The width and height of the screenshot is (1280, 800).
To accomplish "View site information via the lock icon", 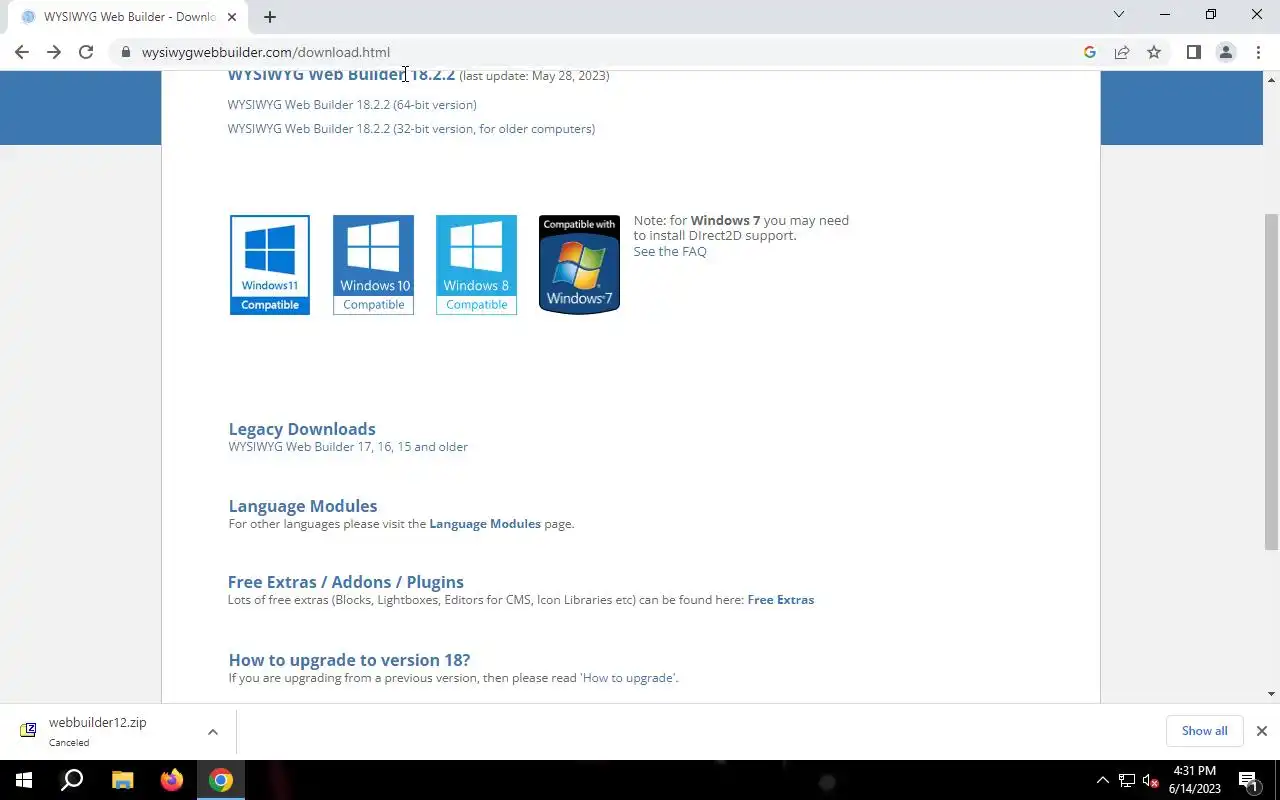I will click(125, 52).
